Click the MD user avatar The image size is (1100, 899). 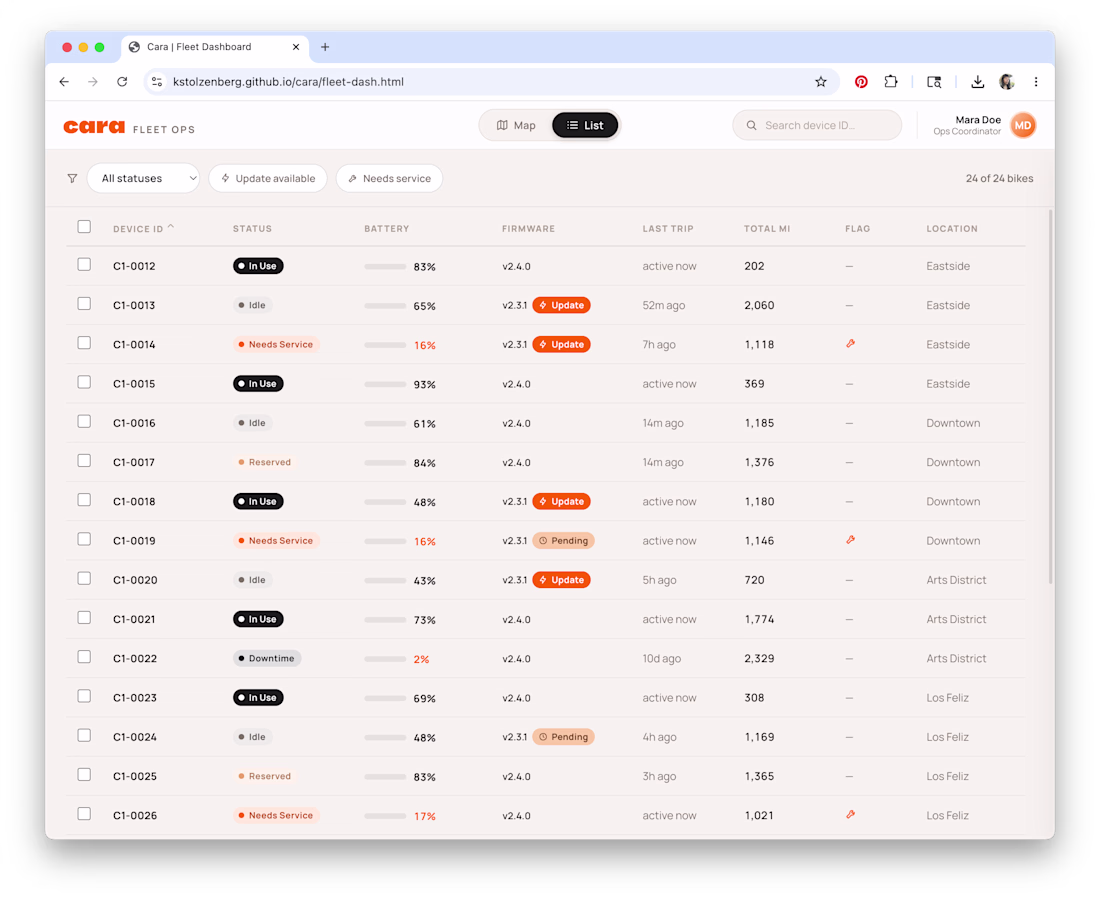pyautogui.click(x=1023, y=126)
